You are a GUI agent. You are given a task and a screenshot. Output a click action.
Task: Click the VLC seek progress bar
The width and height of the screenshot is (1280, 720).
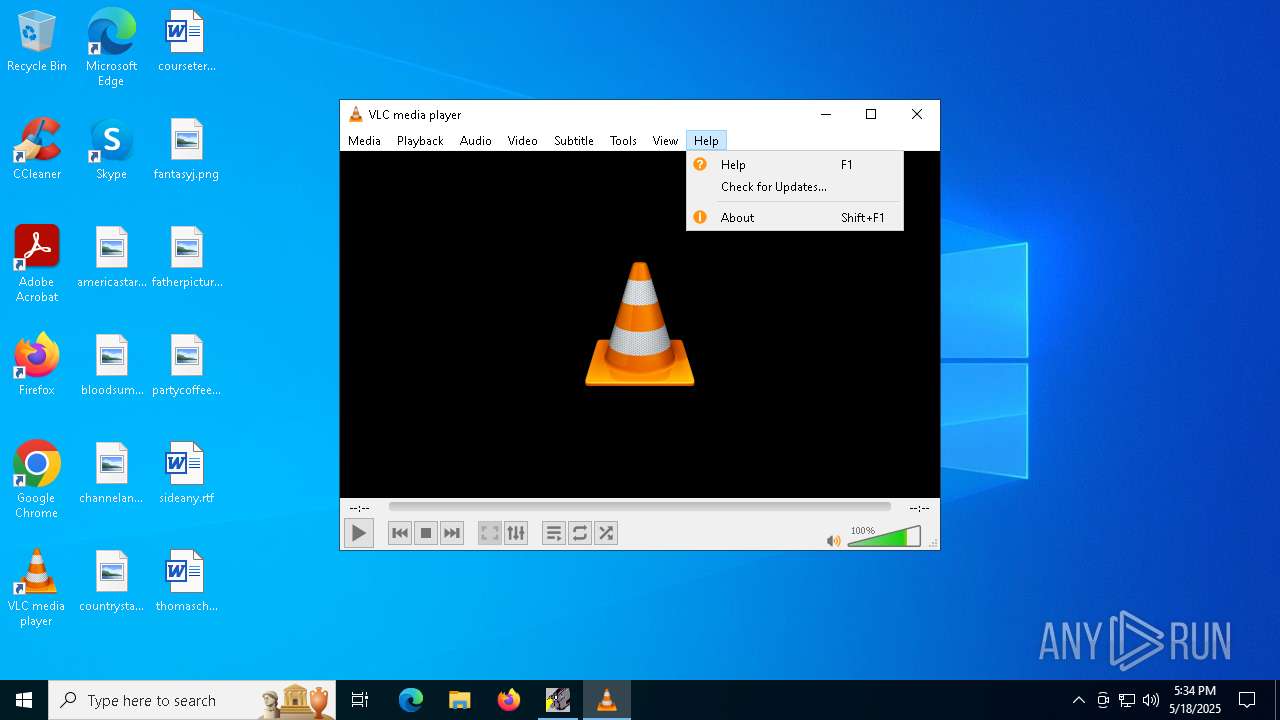pos(639,507)
